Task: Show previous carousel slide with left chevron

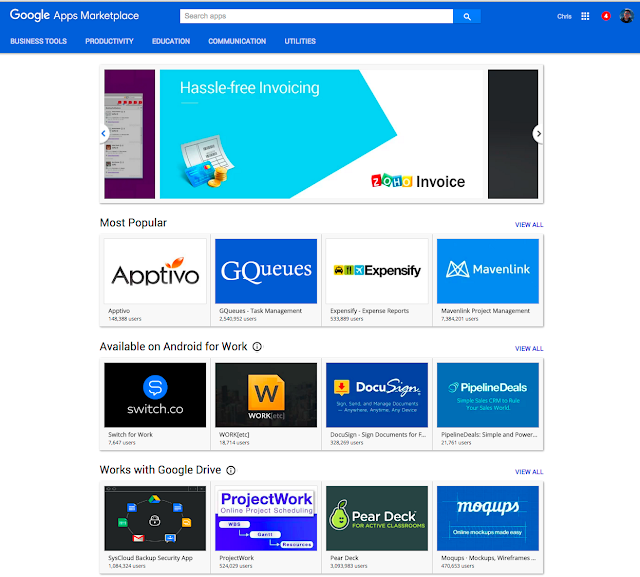Action: [104, 133]
